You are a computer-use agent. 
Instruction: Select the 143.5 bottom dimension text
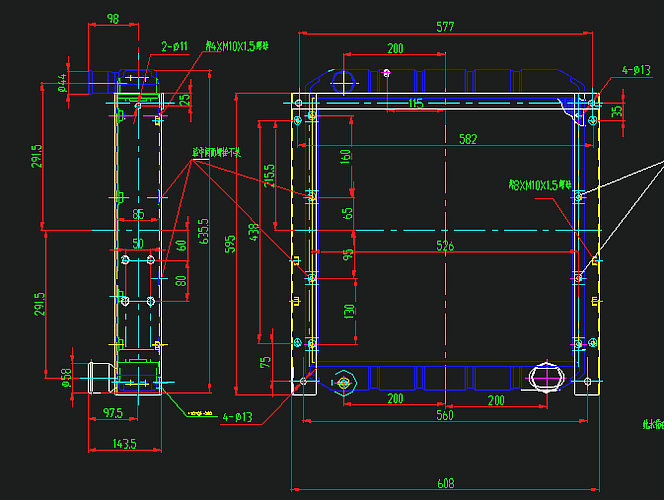click(x=125, y=443)
